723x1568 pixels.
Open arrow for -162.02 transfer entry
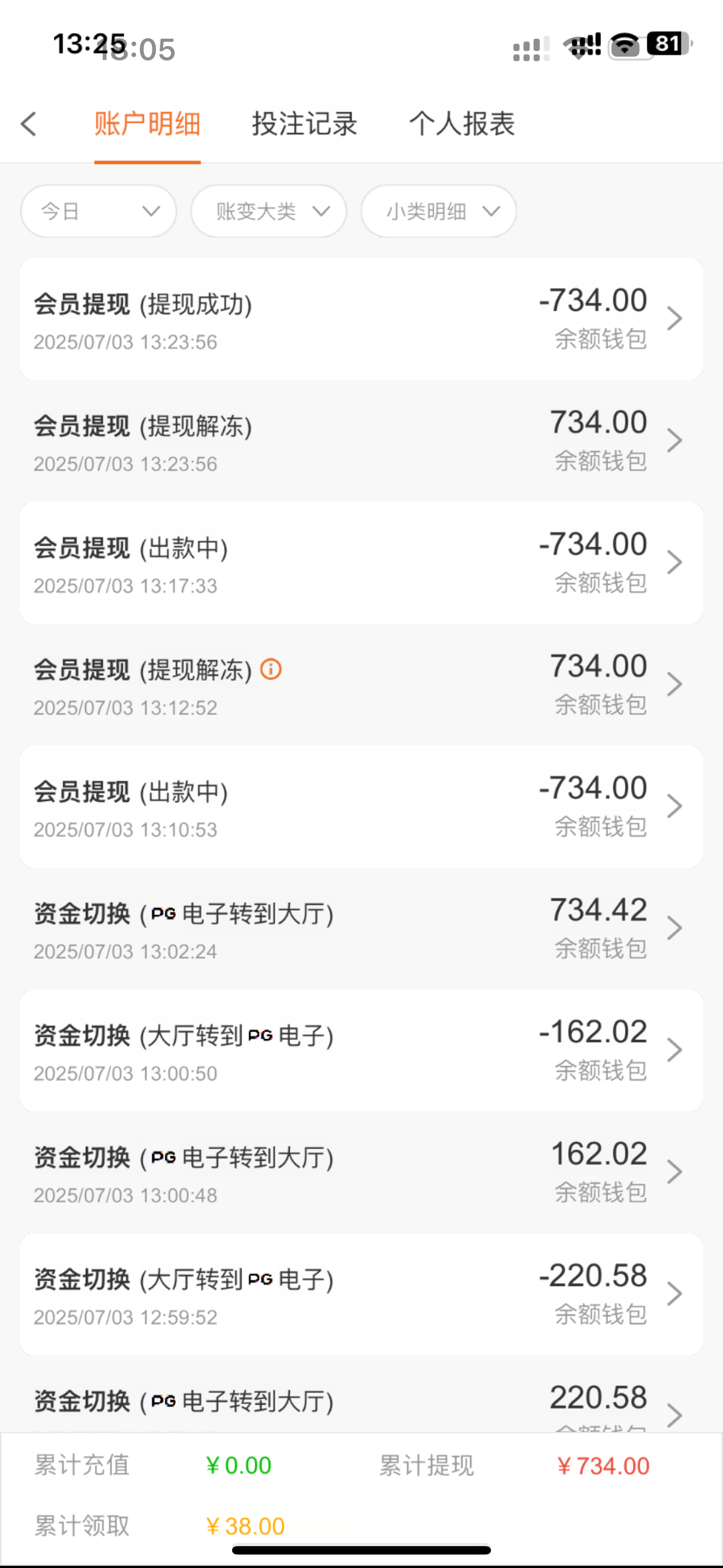point(674,1050)
